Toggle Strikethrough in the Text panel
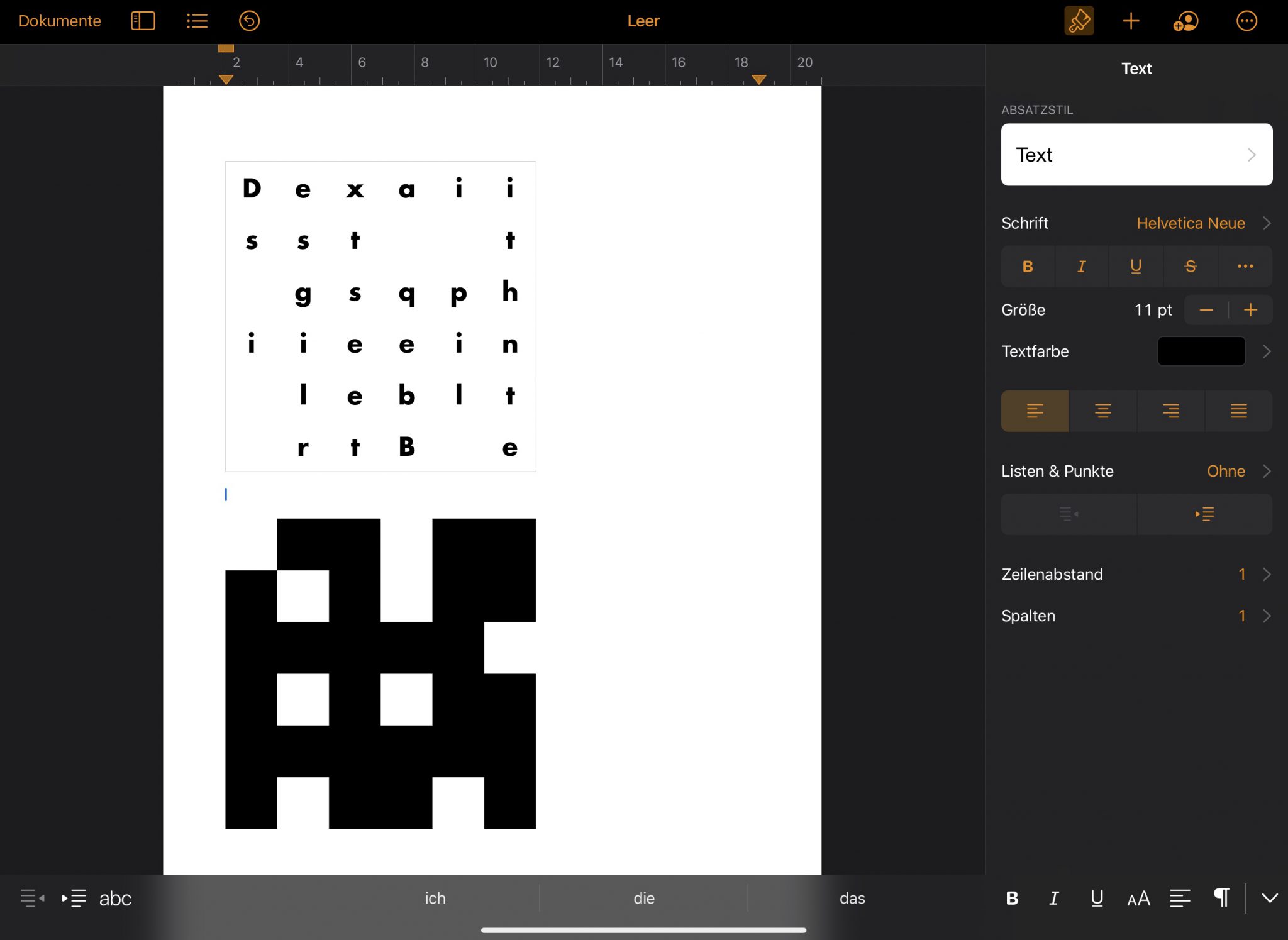1288x940 pixels. (1190, 267)
